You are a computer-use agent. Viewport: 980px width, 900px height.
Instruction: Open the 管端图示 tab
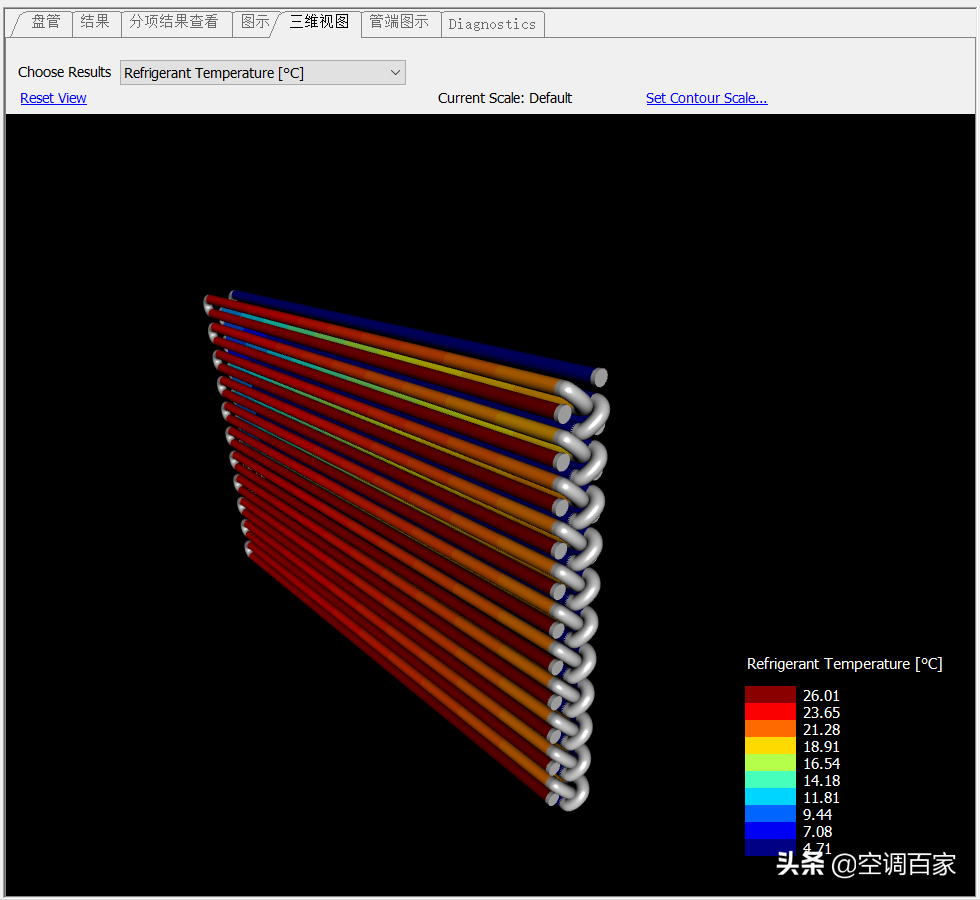pos(400,22)
